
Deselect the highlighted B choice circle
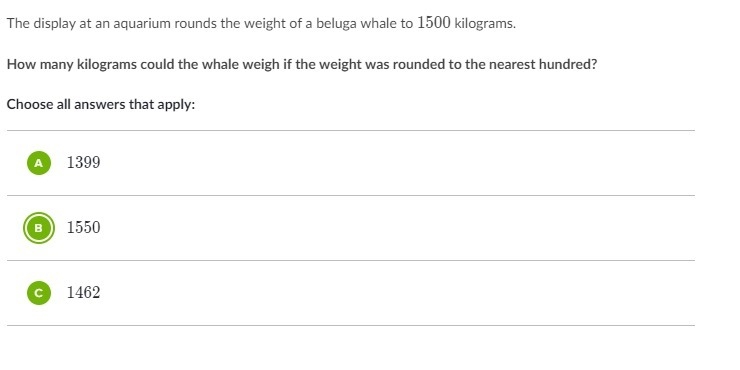pos(39,228)
